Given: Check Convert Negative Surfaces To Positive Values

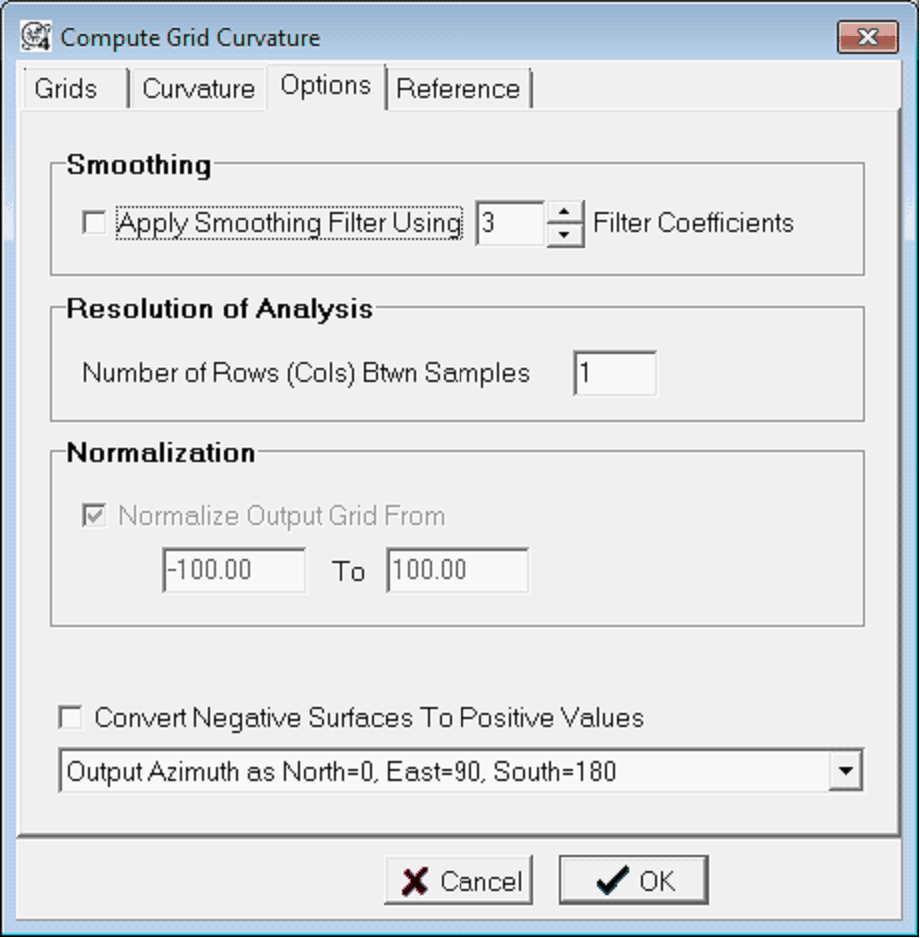Looking at the screenshot, I should pos(71,718).
